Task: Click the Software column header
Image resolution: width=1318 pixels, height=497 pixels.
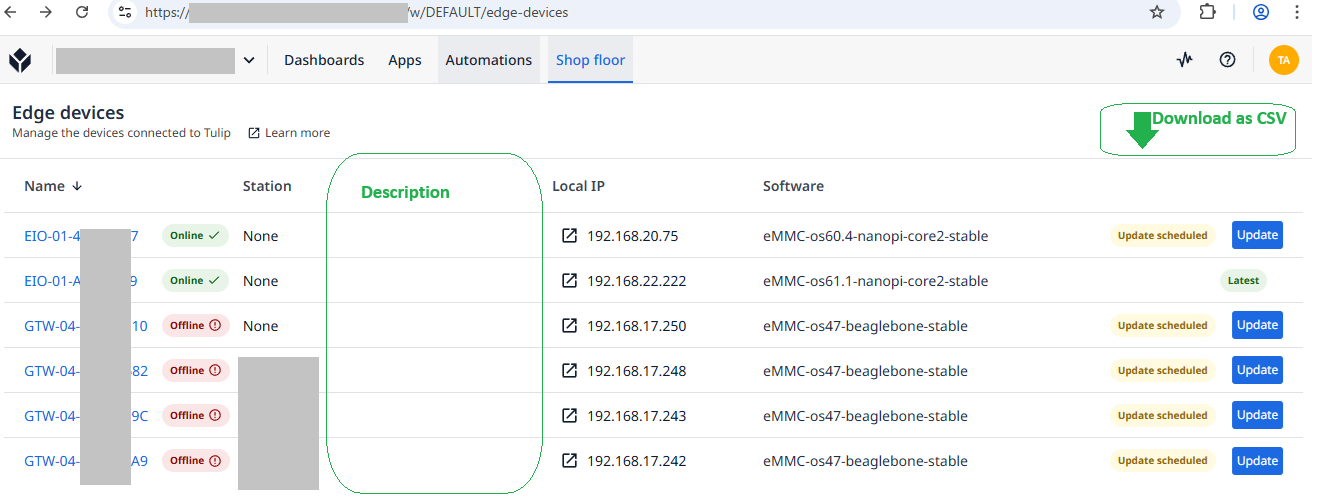Action: click(793, 186)
